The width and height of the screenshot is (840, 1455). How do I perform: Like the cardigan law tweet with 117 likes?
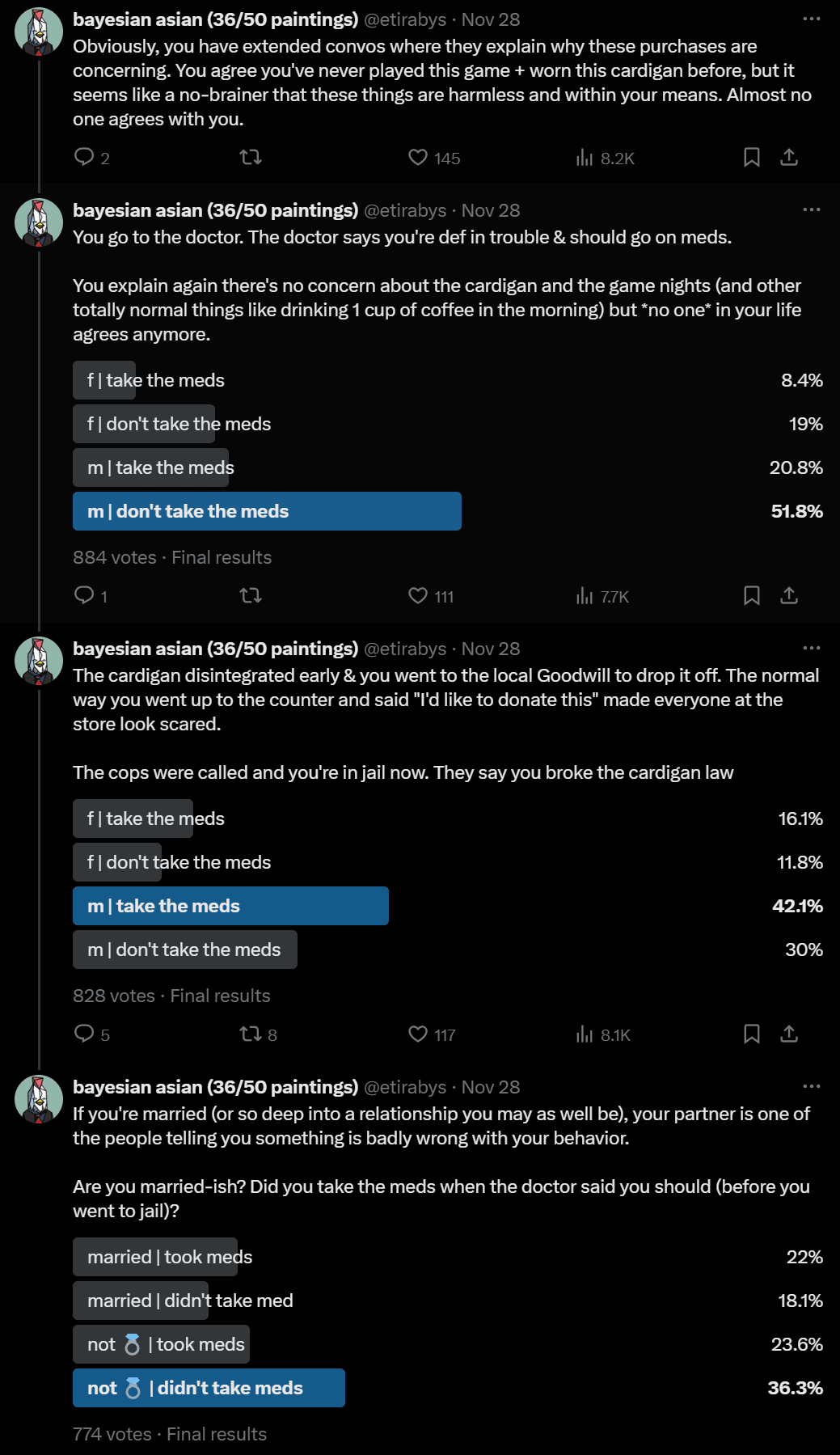click(418, 1034)
